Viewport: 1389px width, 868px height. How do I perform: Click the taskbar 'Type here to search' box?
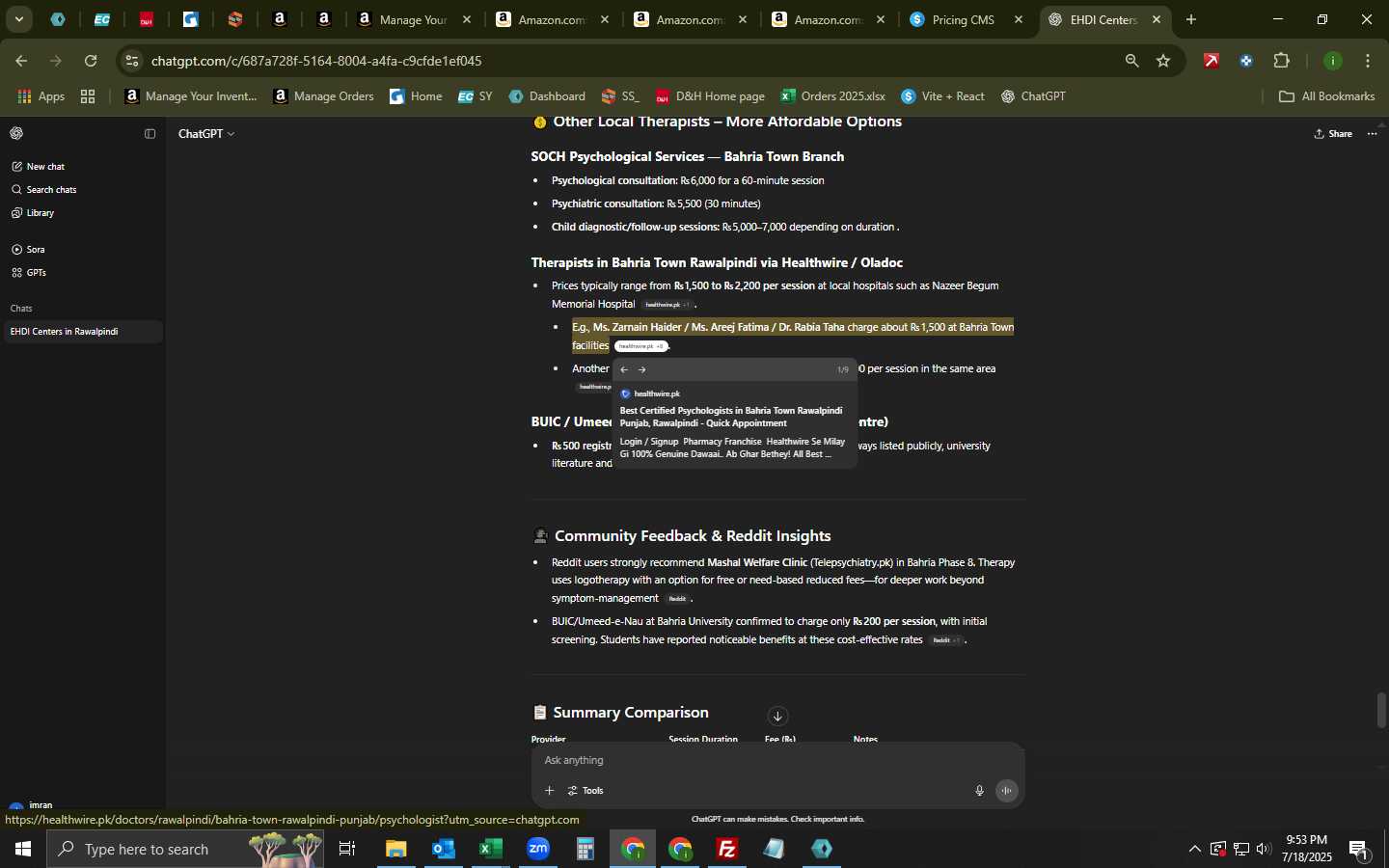[x=185, y=849]
